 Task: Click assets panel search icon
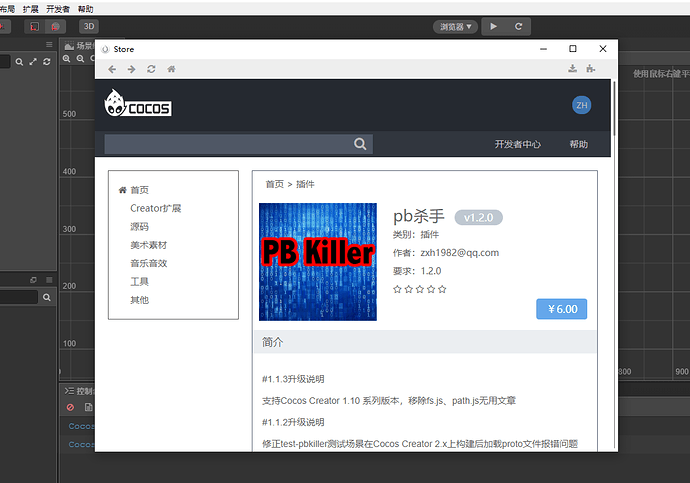click(47, 298)
